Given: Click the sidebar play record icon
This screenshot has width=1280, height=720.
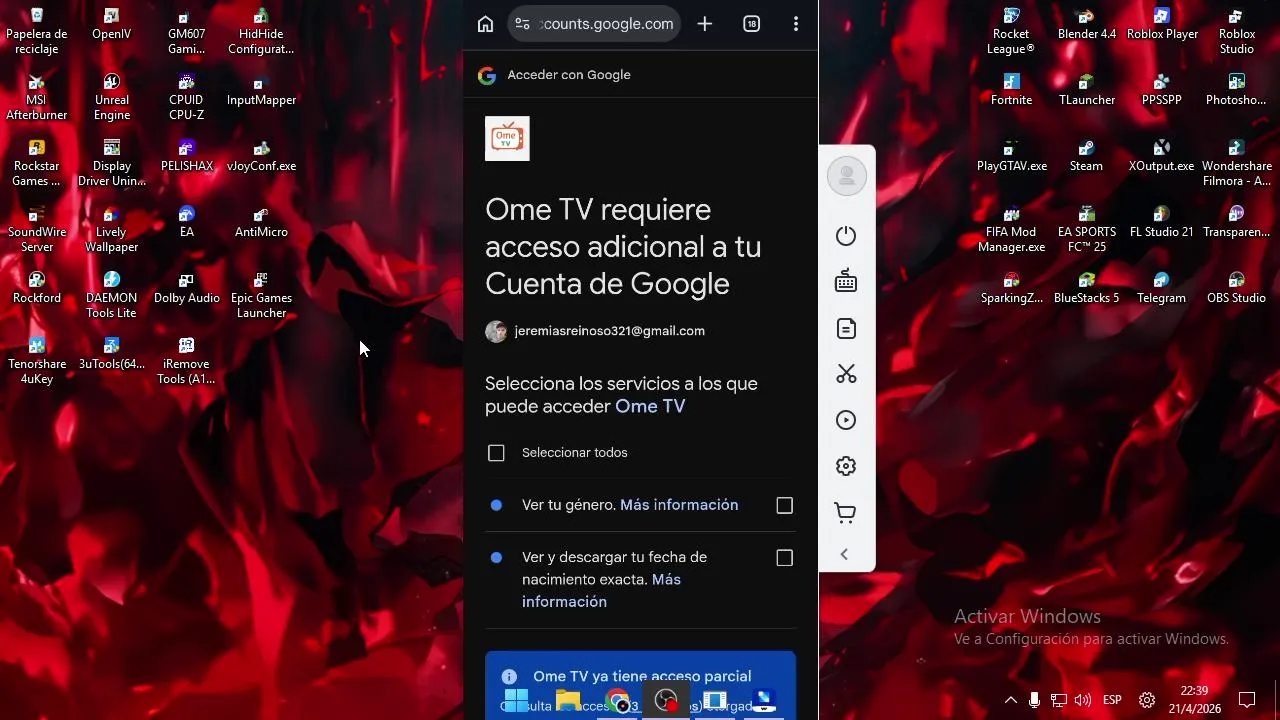Looking at the screenshot, I should tap(846, 420).
